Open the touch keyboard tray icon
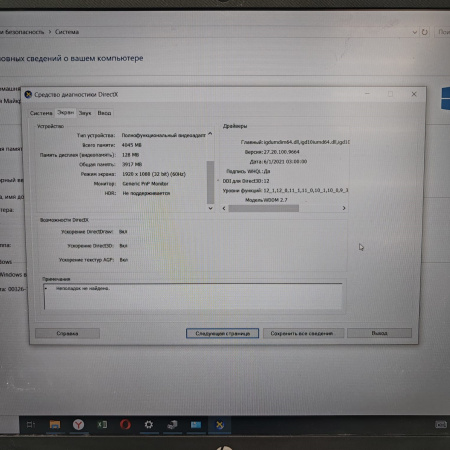The width and height of the screenshot is (450, 450). (x=441, y=424)
